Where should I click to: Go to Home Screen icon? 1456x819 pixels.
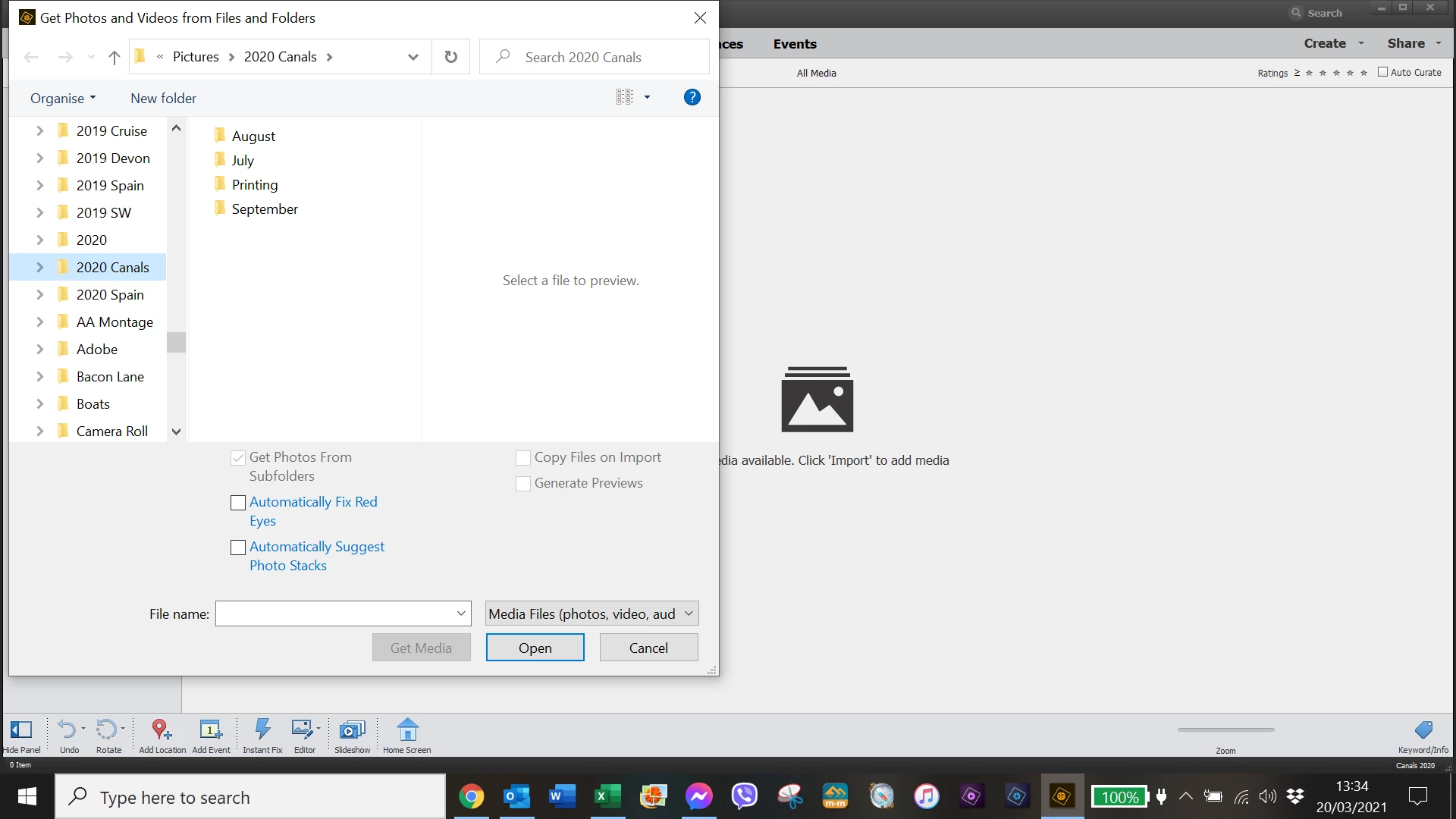[x=407, y=730]
